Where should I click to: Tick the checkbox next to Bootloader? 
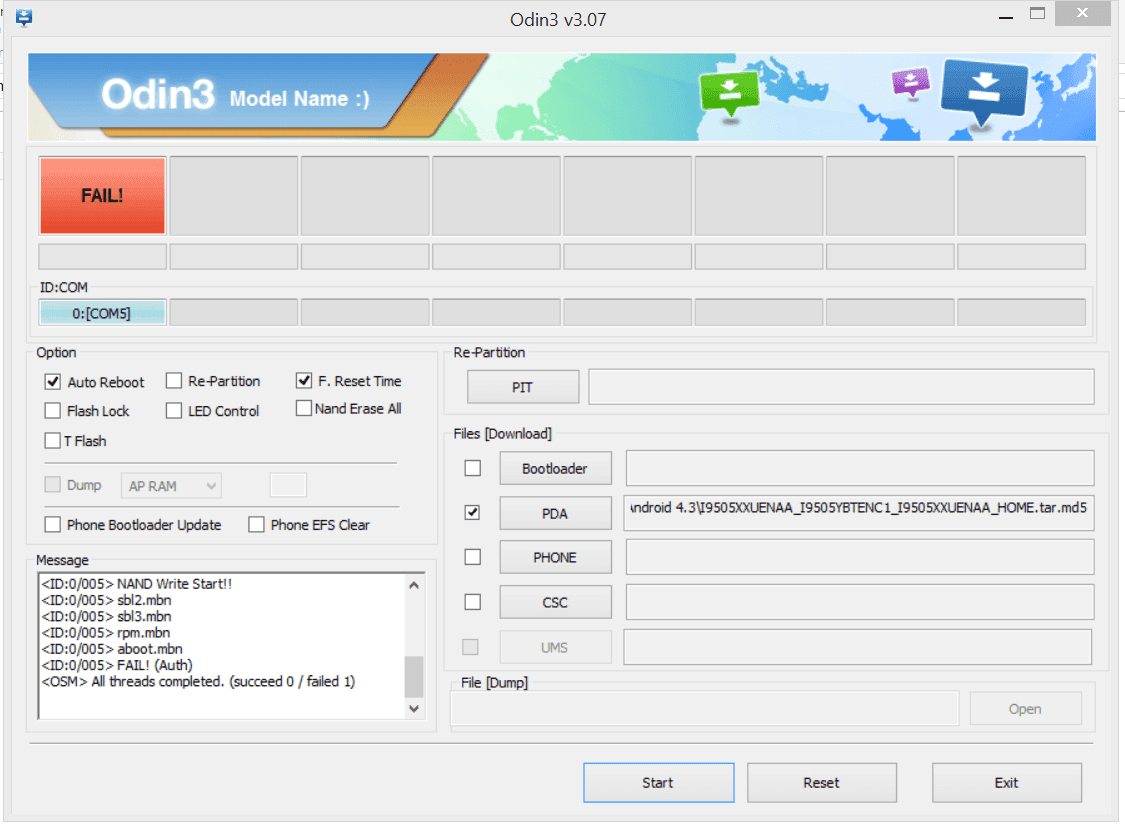[472, 468]
